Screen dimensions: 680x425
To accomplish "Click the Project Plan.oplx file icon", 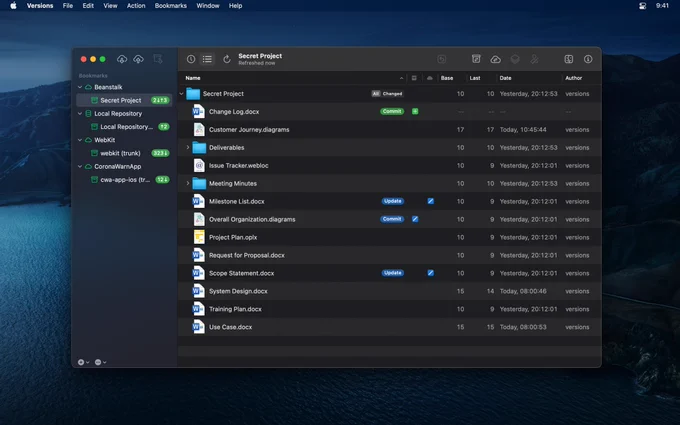I will (x=199, y=237).
